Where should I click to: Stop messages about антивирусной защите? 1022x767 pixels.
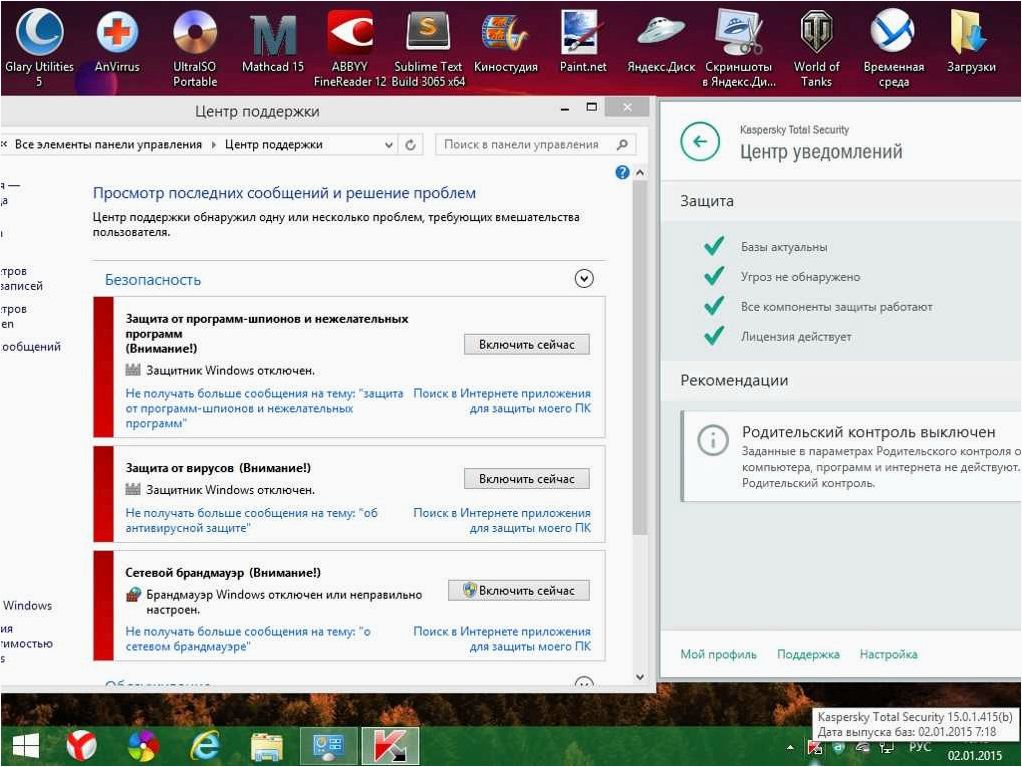coord(252,521)
